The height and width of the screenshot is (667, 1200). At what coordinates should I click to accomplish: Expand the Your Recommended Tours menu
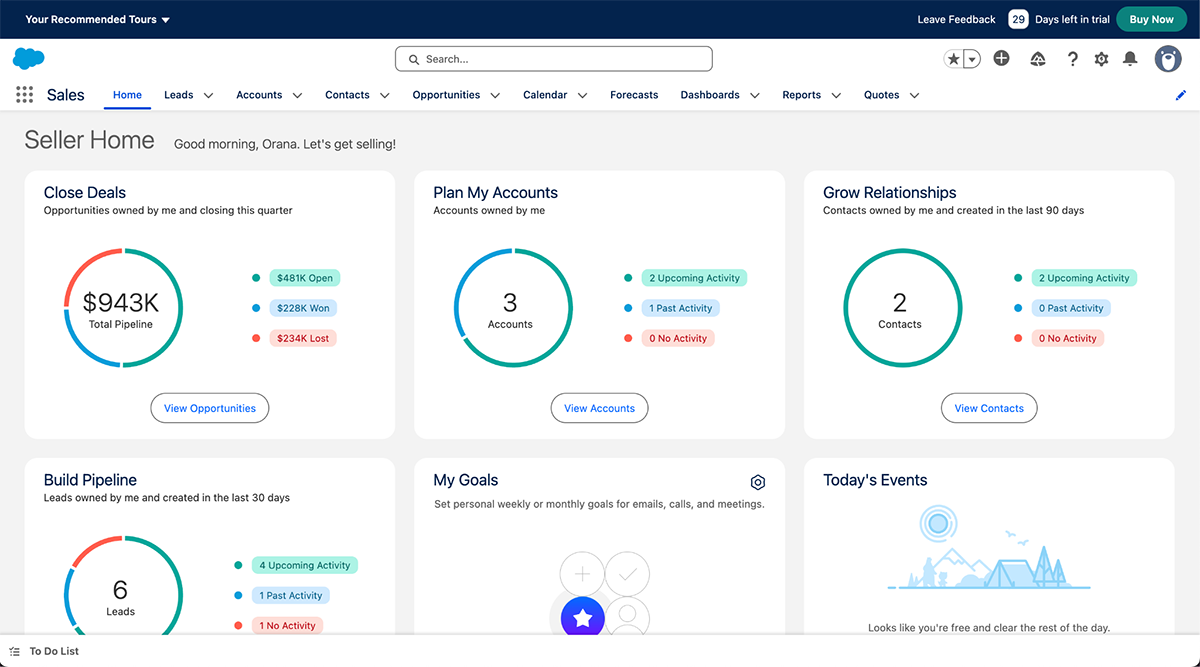(x=96, y=19)
